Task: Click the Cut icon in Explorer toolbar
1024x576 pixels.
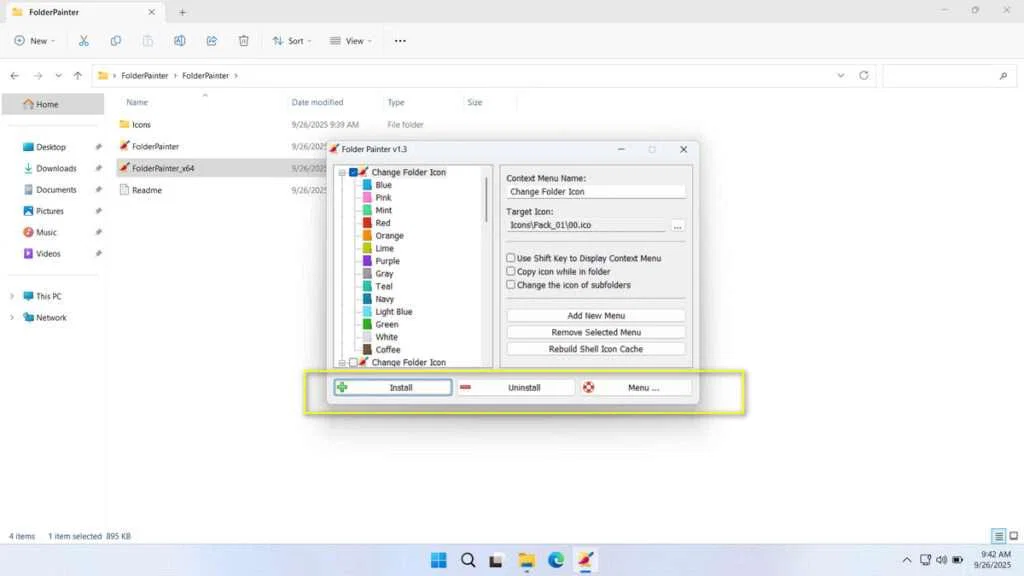Action: coord(84,40)
